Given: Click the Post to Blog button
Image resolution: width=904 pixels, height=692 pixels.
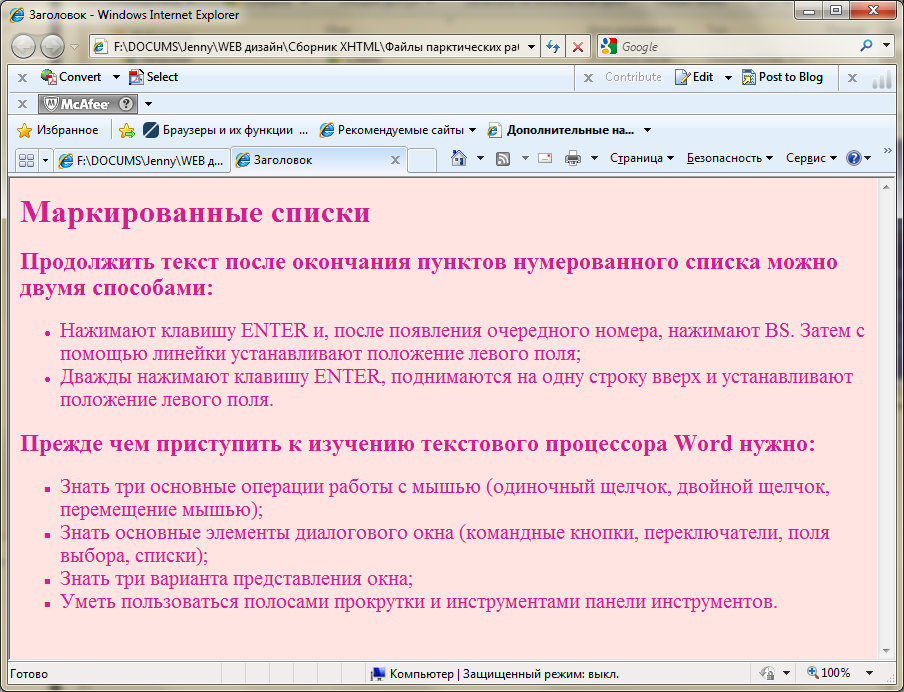Looking at the screenshot, I should (x=782, y=77).
